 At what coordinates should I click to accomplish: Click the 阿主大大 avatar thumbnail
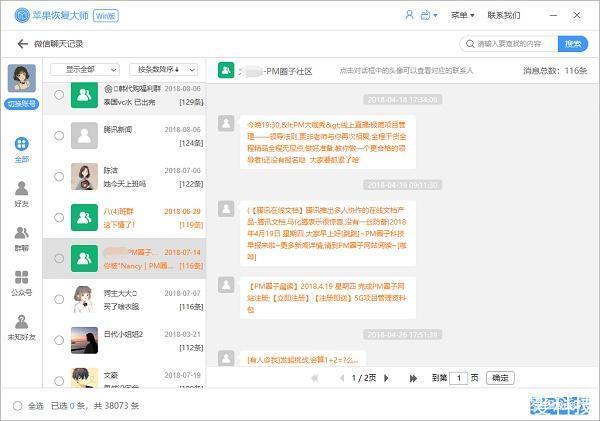pyautogui.click(x=85, y=299)
